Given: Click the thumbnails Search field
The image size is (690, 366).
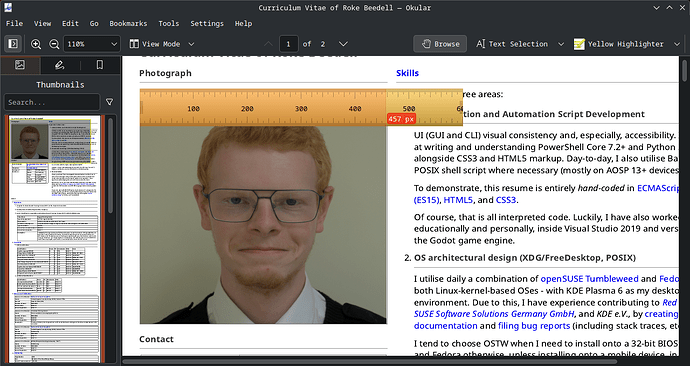Looking at the screenshot, I should [x=52, y=102].
